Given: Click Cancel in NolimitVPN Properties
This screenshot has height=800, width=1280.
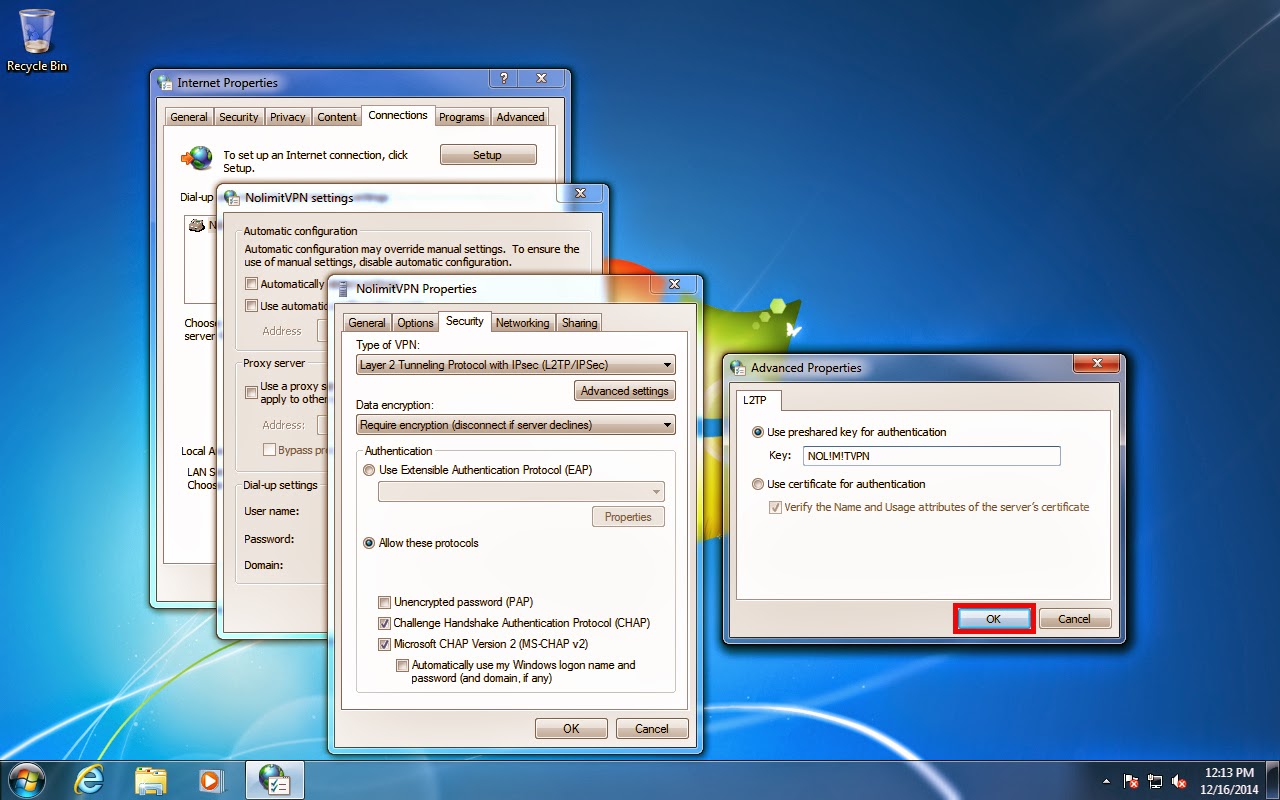Looking at the screenshot, I should (x=652, y=729).
